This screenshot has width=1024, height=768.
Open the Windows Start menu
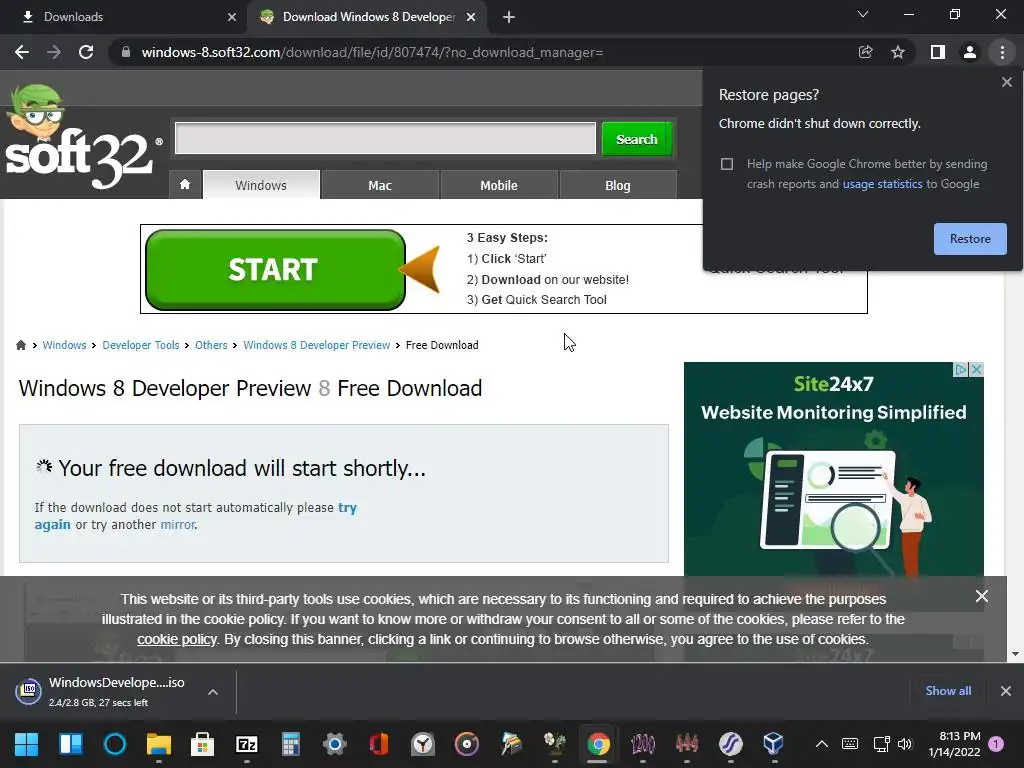click(x=27, y=744)
